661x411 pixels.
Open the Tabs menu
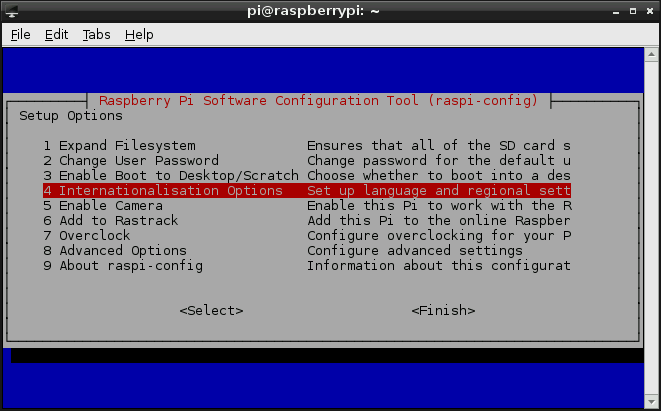click(97, 35)
